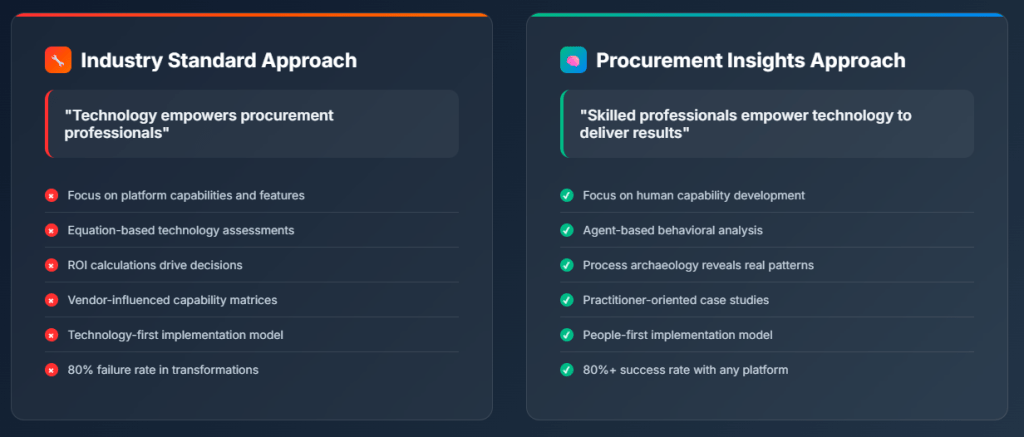Click the Industry Standard Approach heading
The height and width of the screenshot is (437, 1024).
pos(218,60)
